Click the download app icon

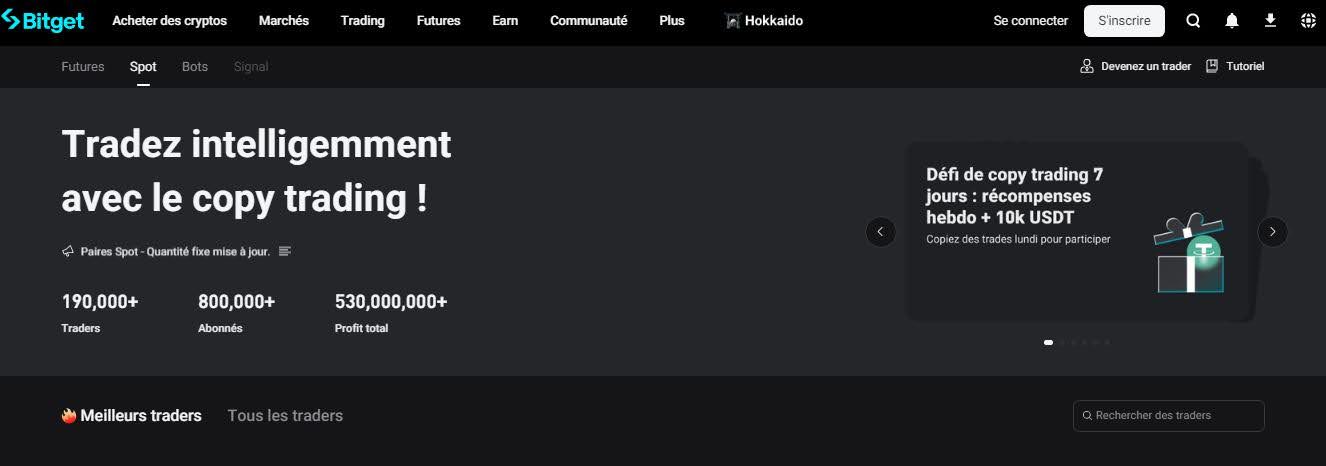tap(1270, 21)
